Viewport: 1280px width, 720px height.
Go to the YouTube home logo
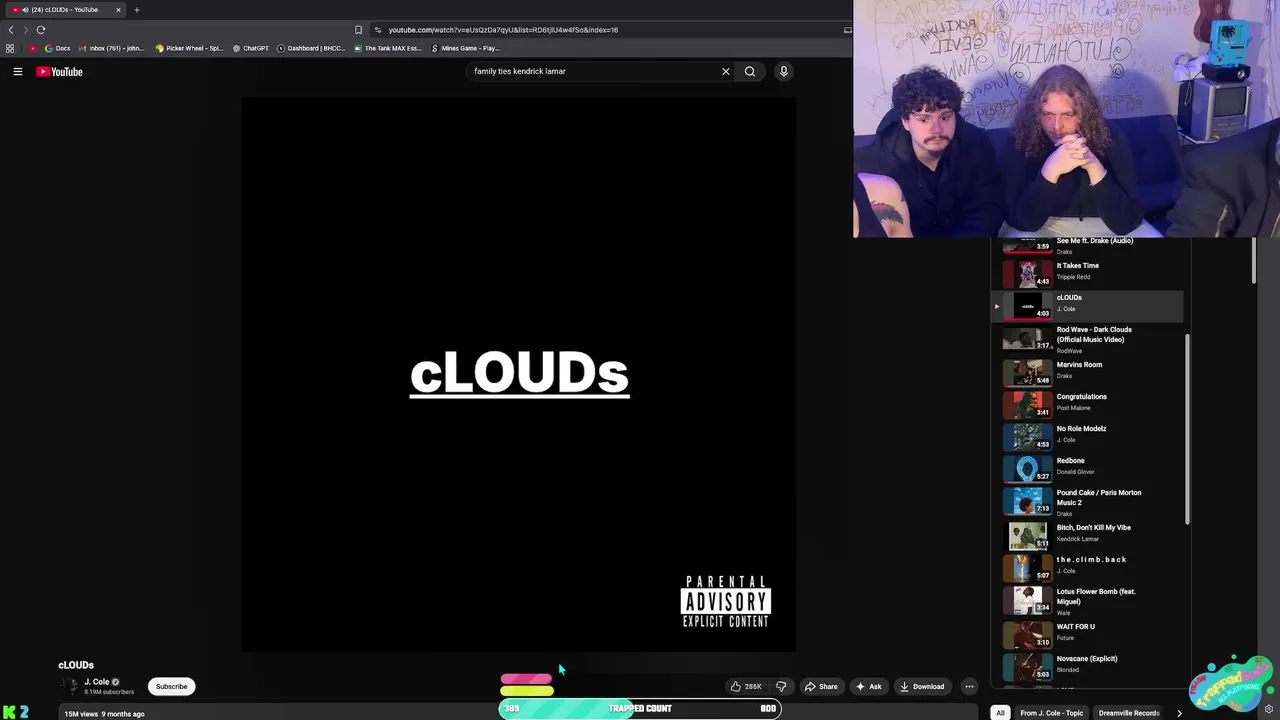pyautogui.click(x=59, y=71)
